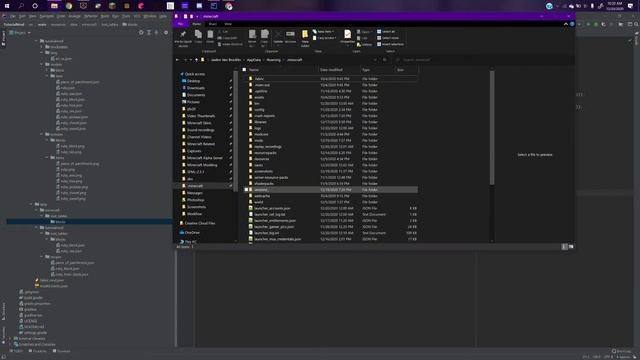
Task: Click the refresh icon beside address bar
Action: coord(384,60)
